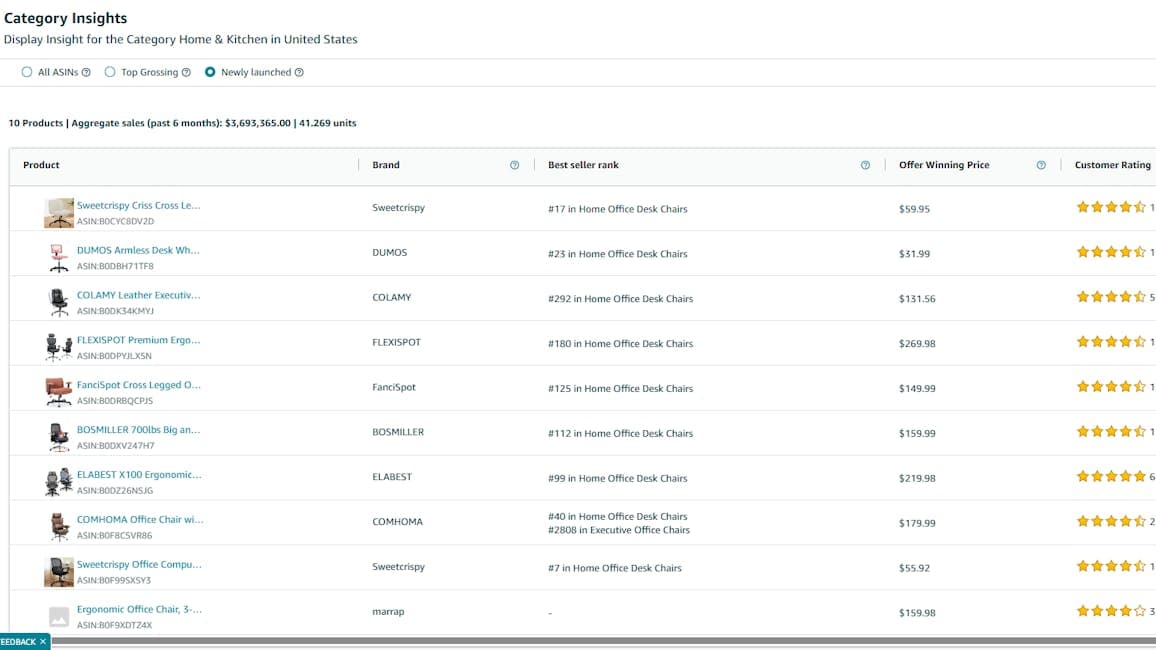Click #2808 in Executive Office Chairs
1156x650 pixels.
click(619, 530)
